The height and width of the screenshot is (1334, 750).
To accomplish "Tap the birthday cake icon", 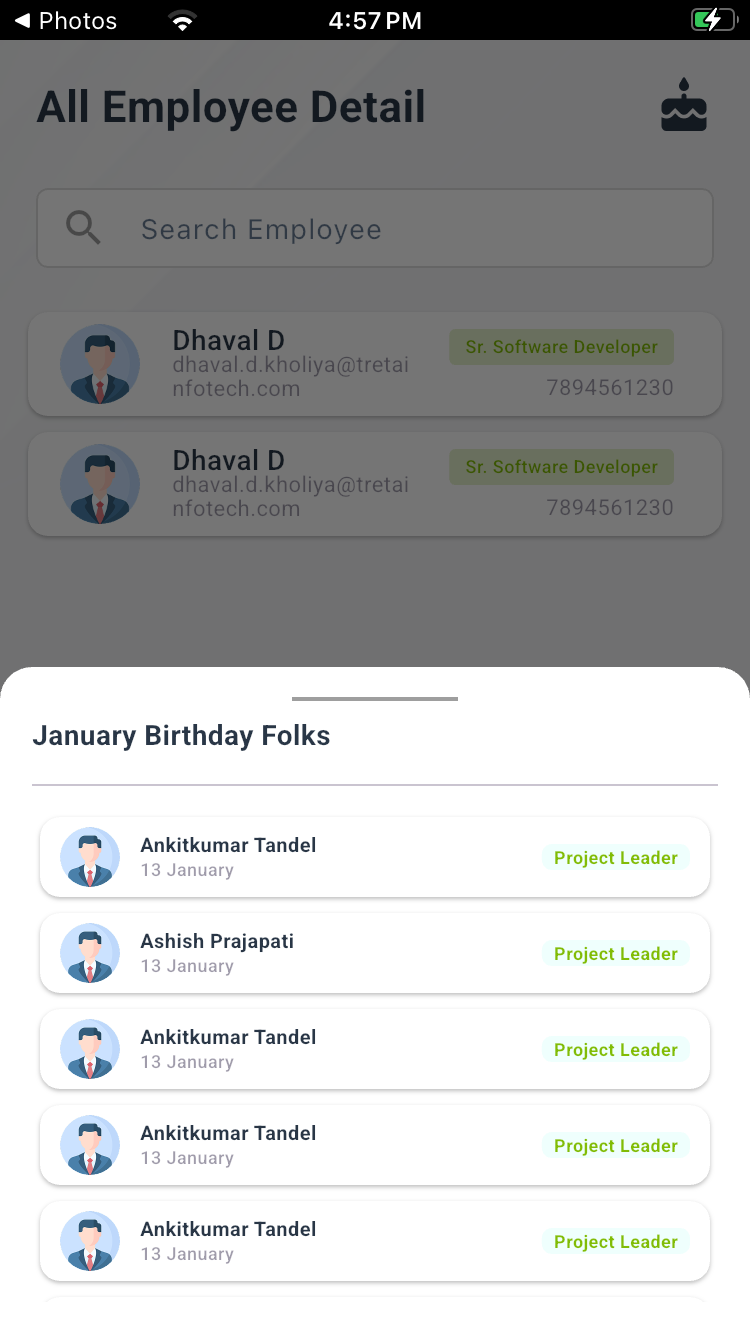I will 684,106.
